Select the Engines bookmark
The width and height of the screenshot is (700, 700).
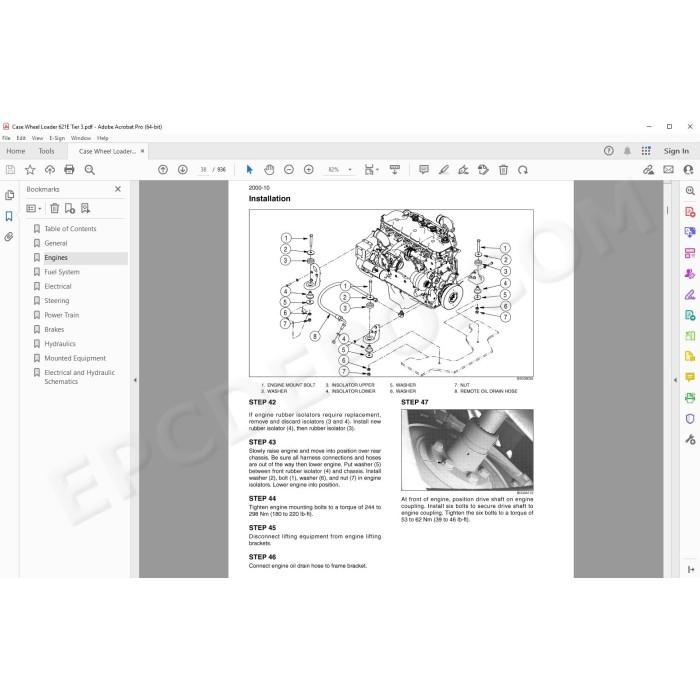[56, 258]
